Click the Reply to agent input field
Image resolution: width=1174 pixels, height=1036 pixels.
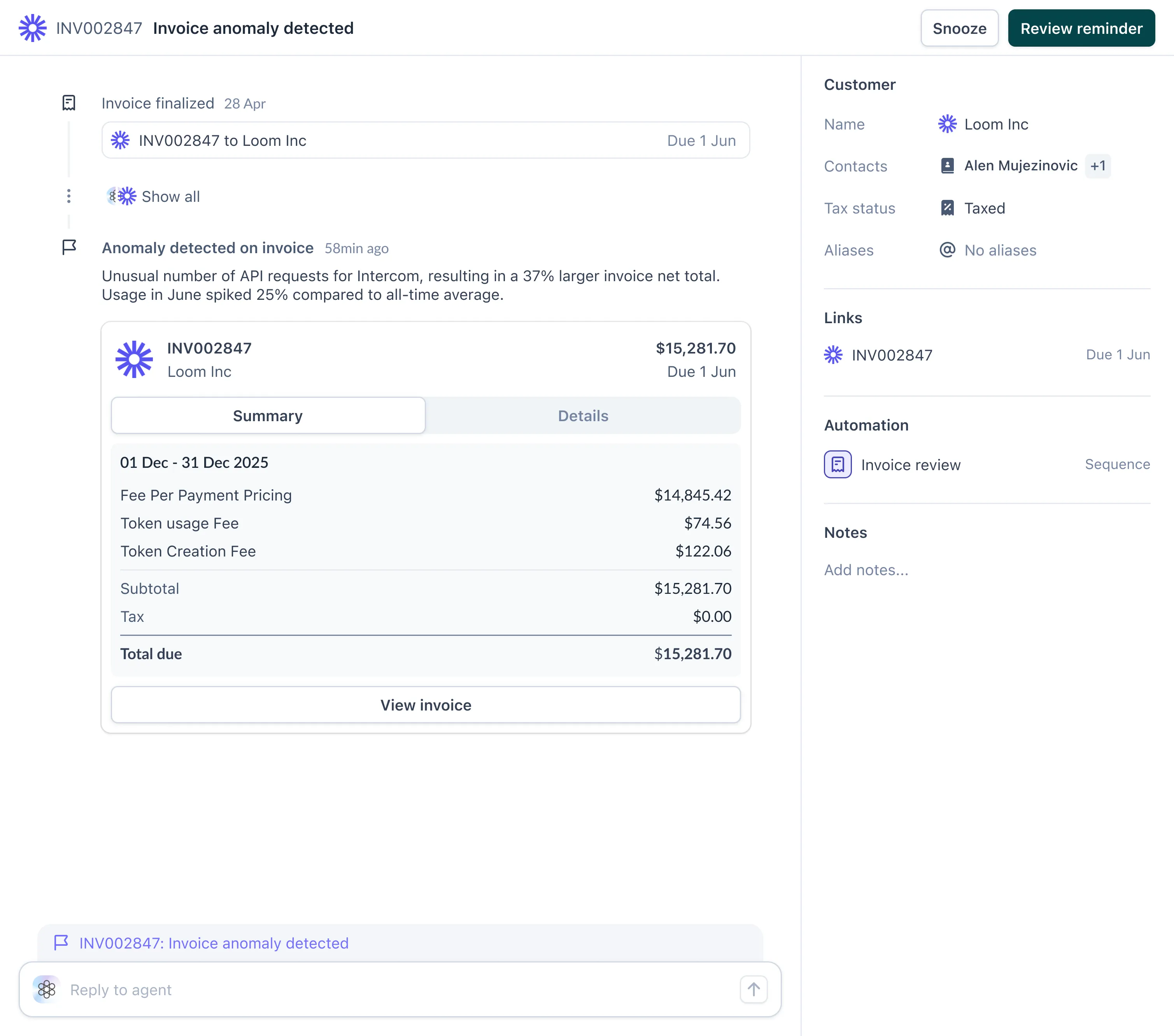point(396,989)
